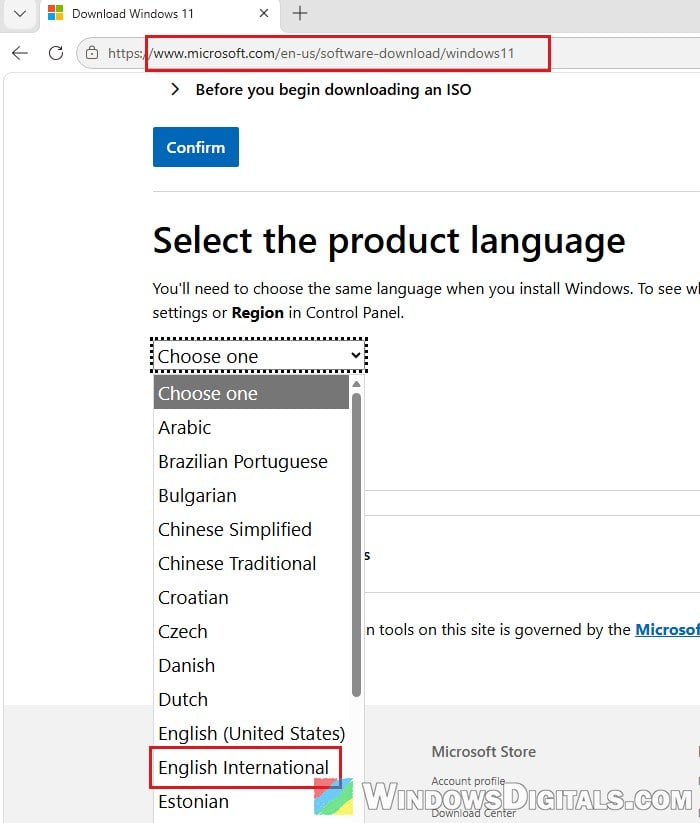Open a new browser tab
Screen dimensions: 700x823
[300, 13]
